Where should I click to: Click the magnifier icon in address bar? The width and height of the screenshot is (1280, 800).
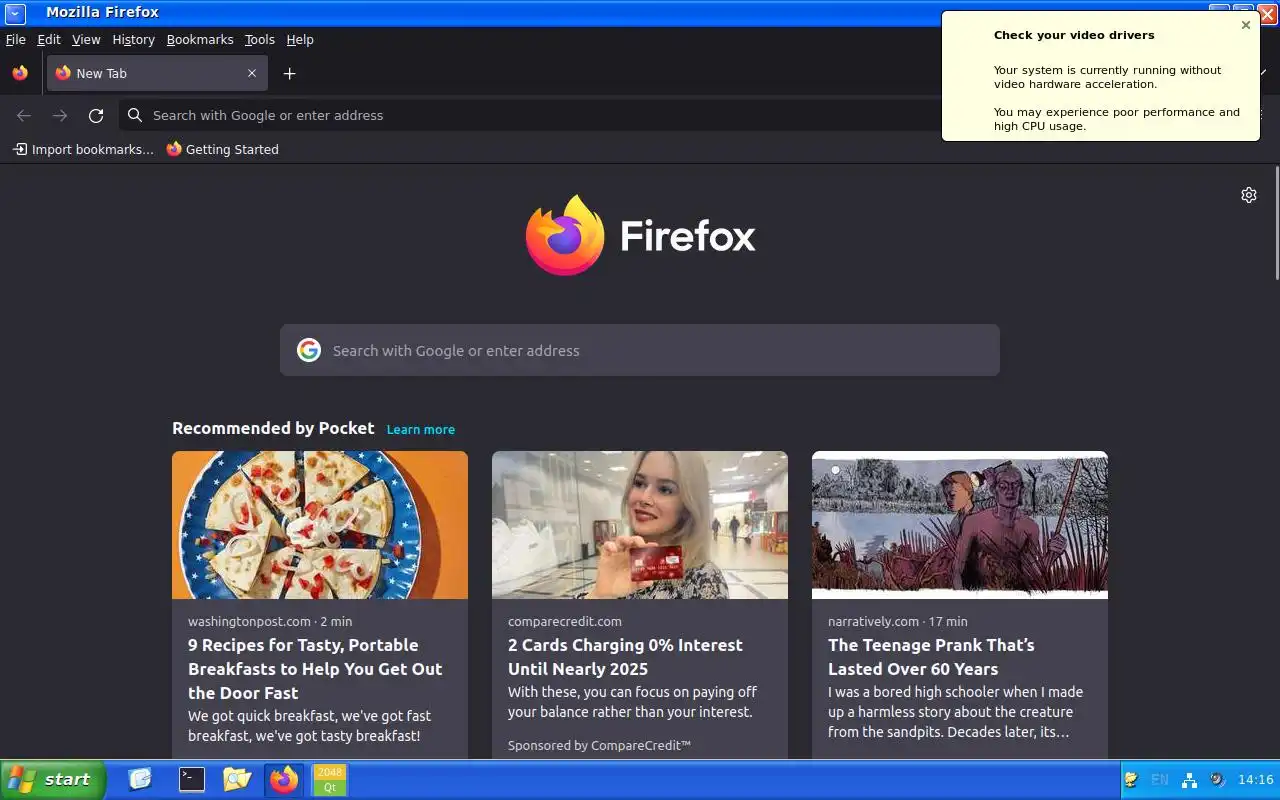tap(135, 115)
